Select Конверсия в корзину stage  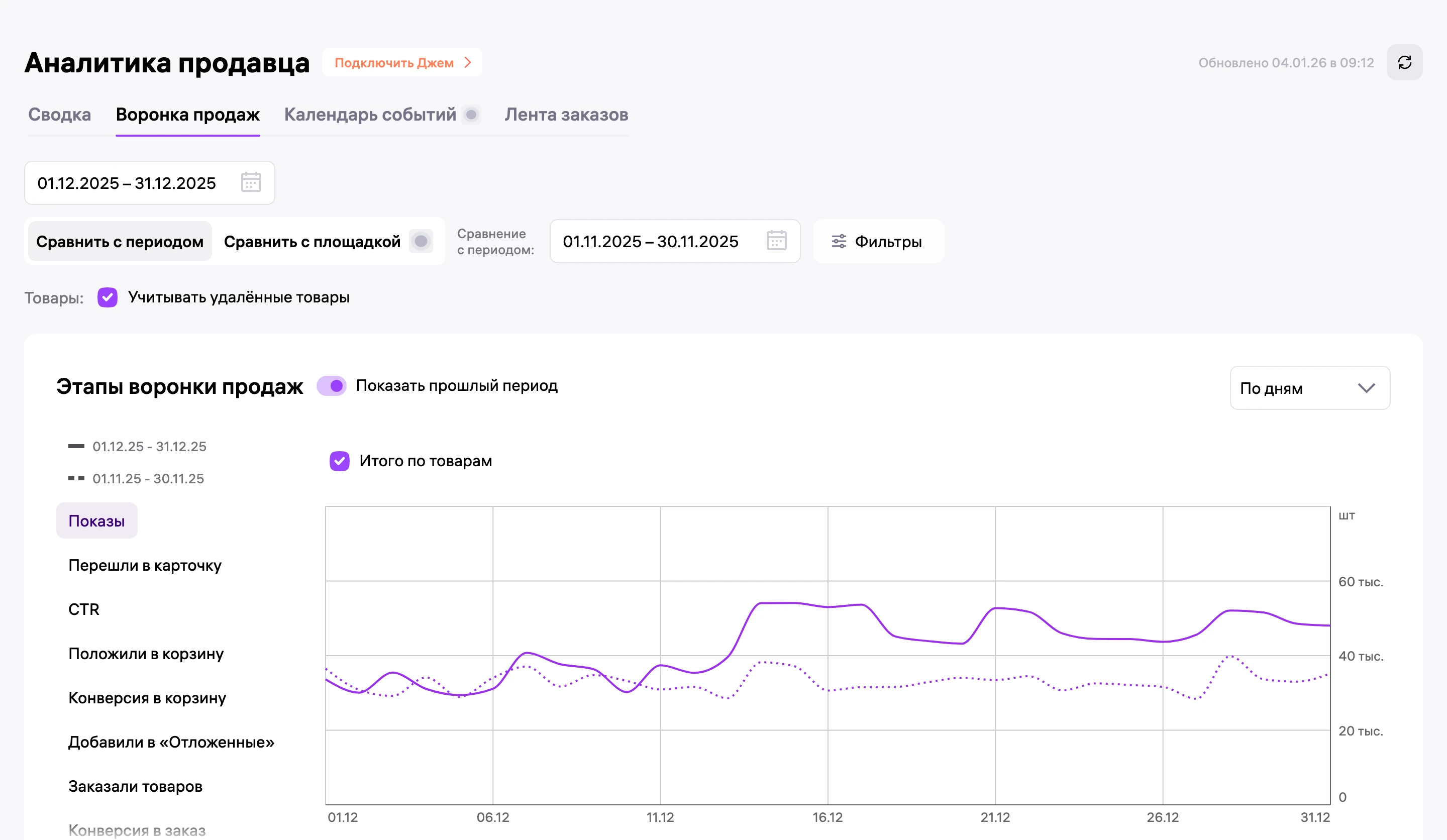click(147, 698)
